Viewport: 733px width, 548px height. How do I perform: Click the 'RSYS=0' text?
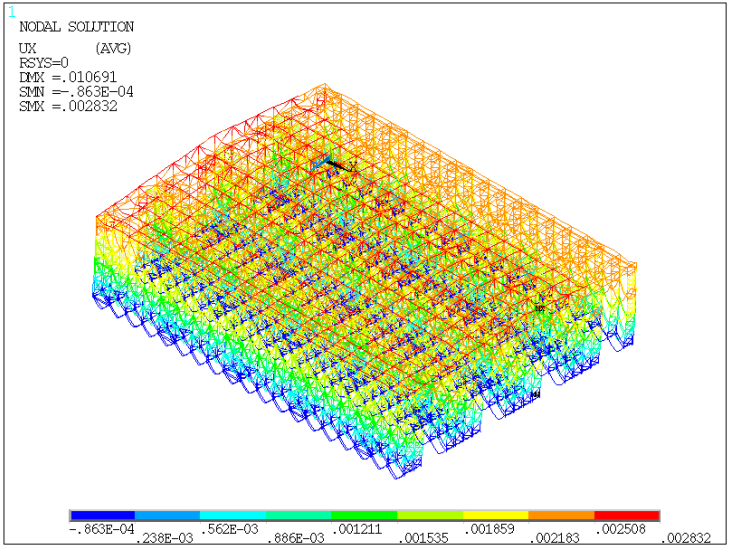click(44, 63)
